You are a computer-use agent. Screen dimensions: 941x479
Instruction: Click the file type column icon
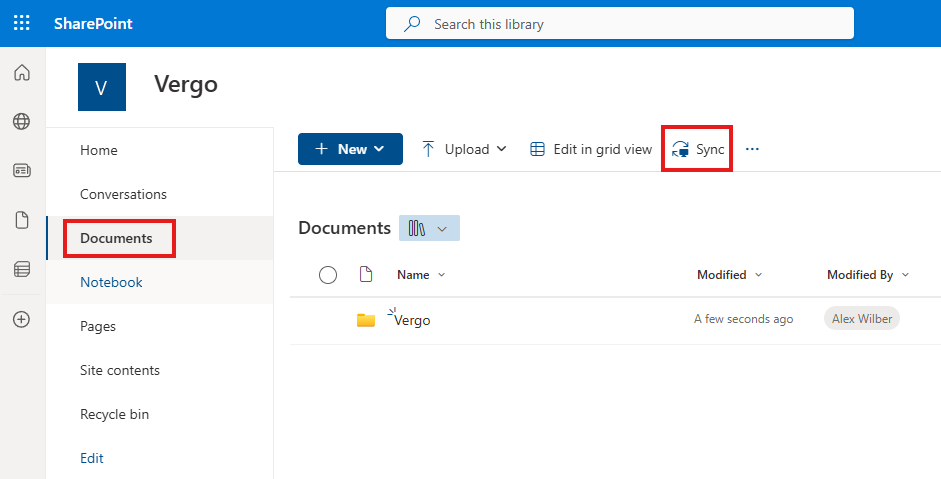click(x=365, y=275)
